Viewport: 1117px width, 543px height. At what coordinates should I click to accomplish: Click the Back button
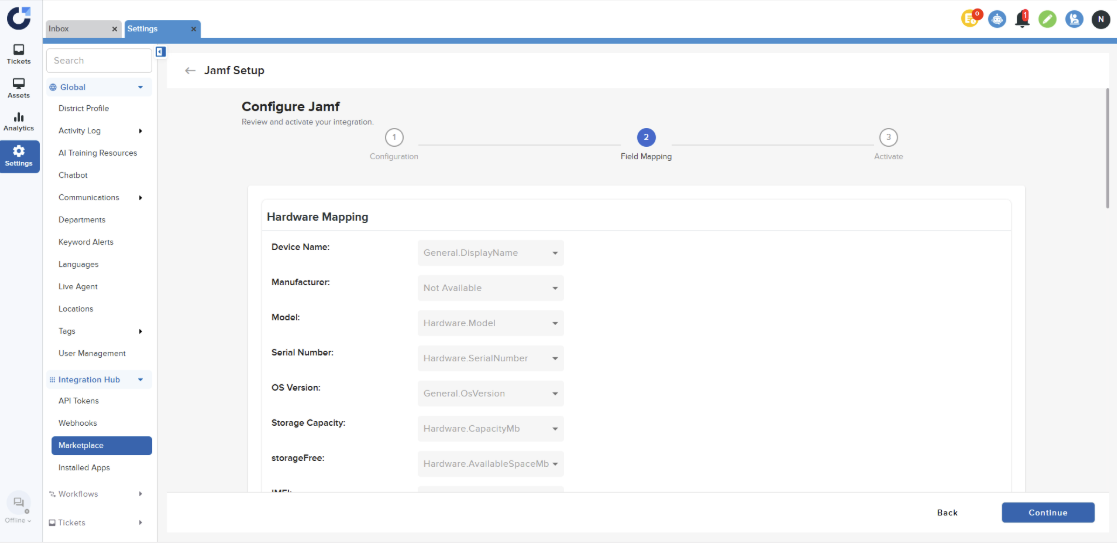pyautogui.click(x=947, y=512)
